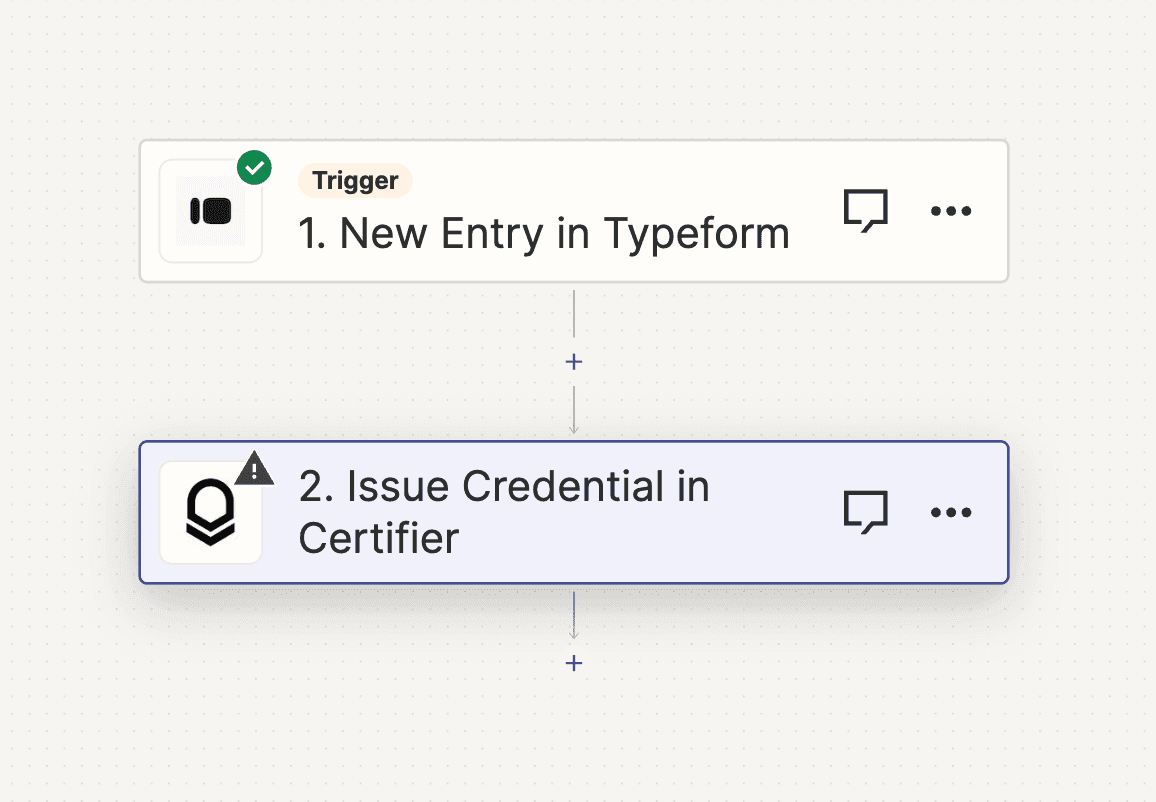The image size is (1156, 802).
Task: Open "2. Issue Credential in Certifier" title
Action: pyautogui.click(x=503, y=511)
